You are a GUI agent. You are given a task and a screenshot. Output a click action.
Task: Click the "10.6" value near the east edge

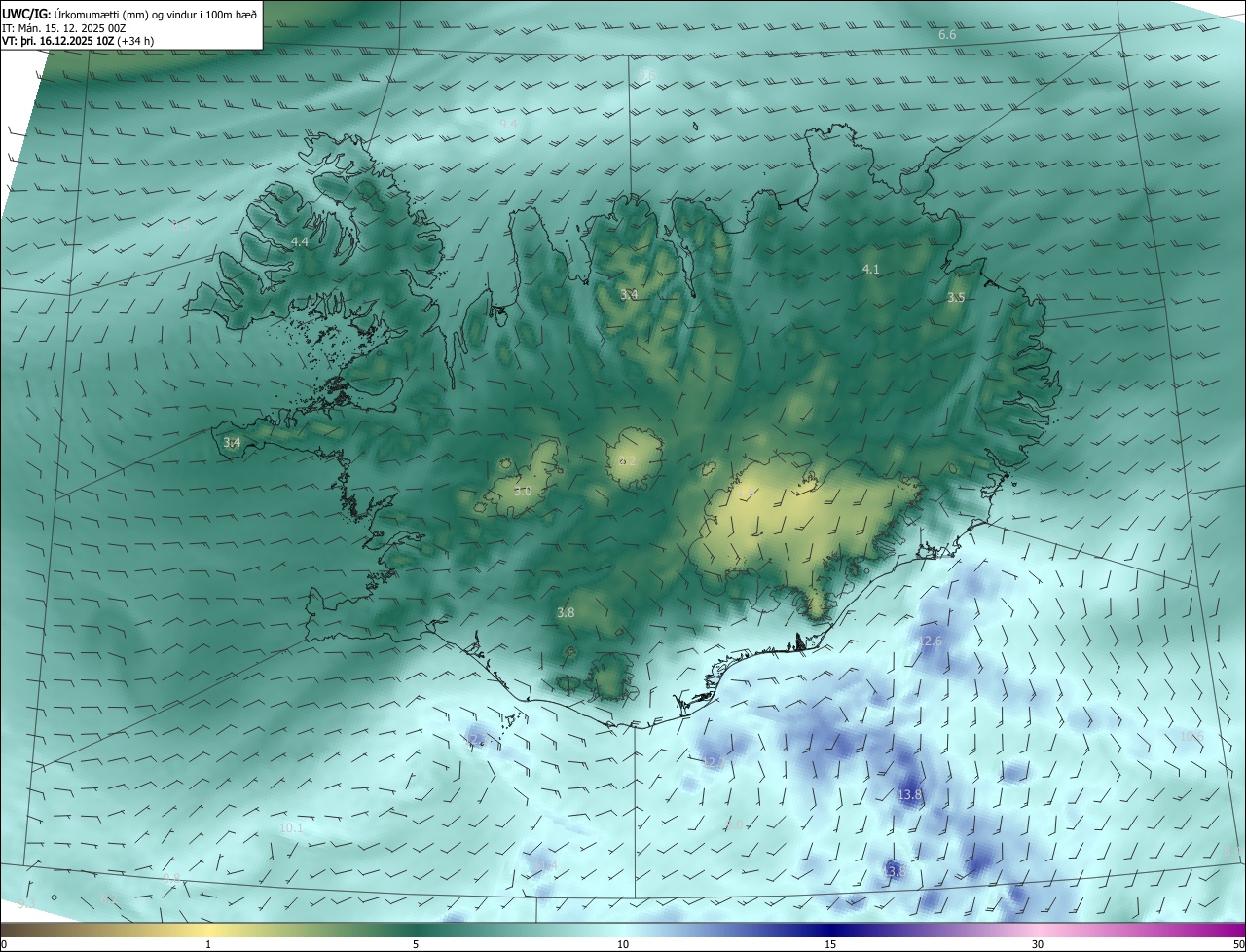1191,737
